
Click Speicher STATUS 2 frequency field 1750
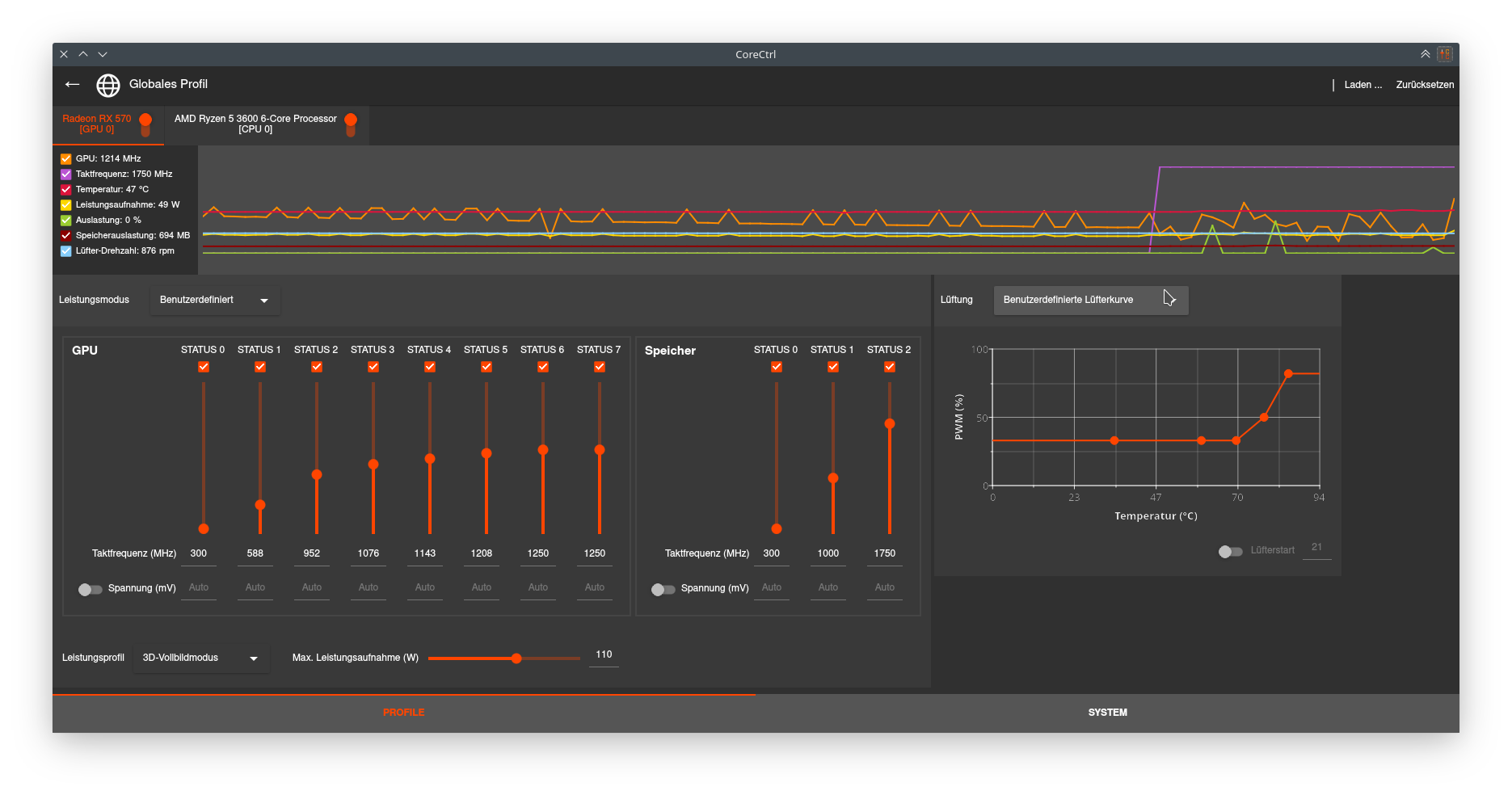885,554
